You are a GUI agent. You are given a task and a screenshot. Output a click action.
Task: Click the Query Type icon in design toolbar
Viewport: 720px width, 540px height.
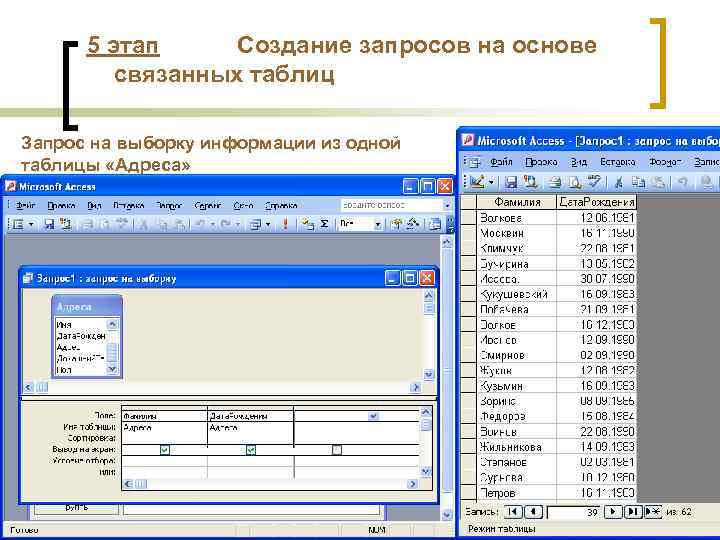pyautogui.click(x=255, y=224)
